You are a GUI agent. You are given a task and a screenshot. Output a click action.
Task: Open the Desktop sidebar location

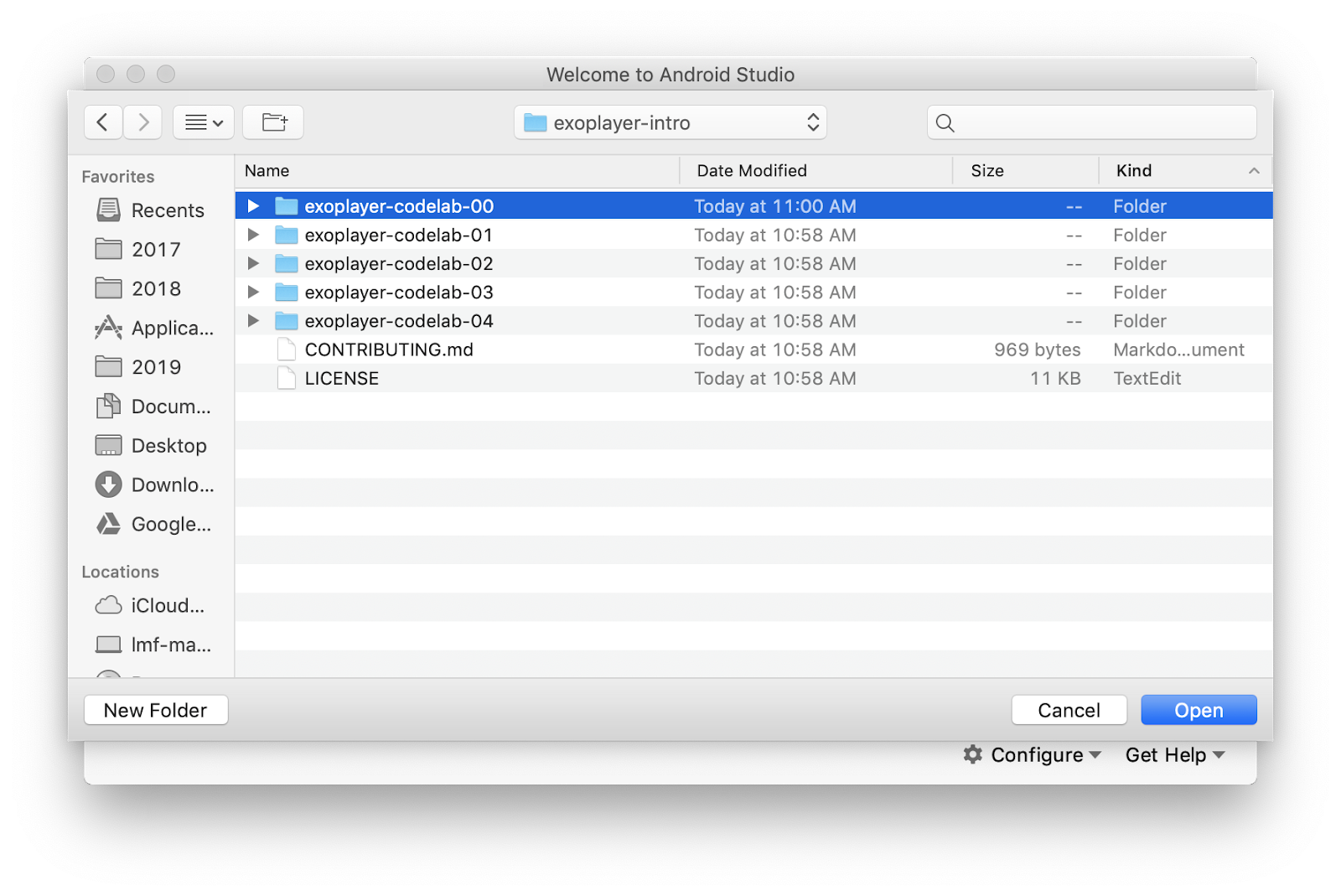pyautogui.click(x=168, y=446)
